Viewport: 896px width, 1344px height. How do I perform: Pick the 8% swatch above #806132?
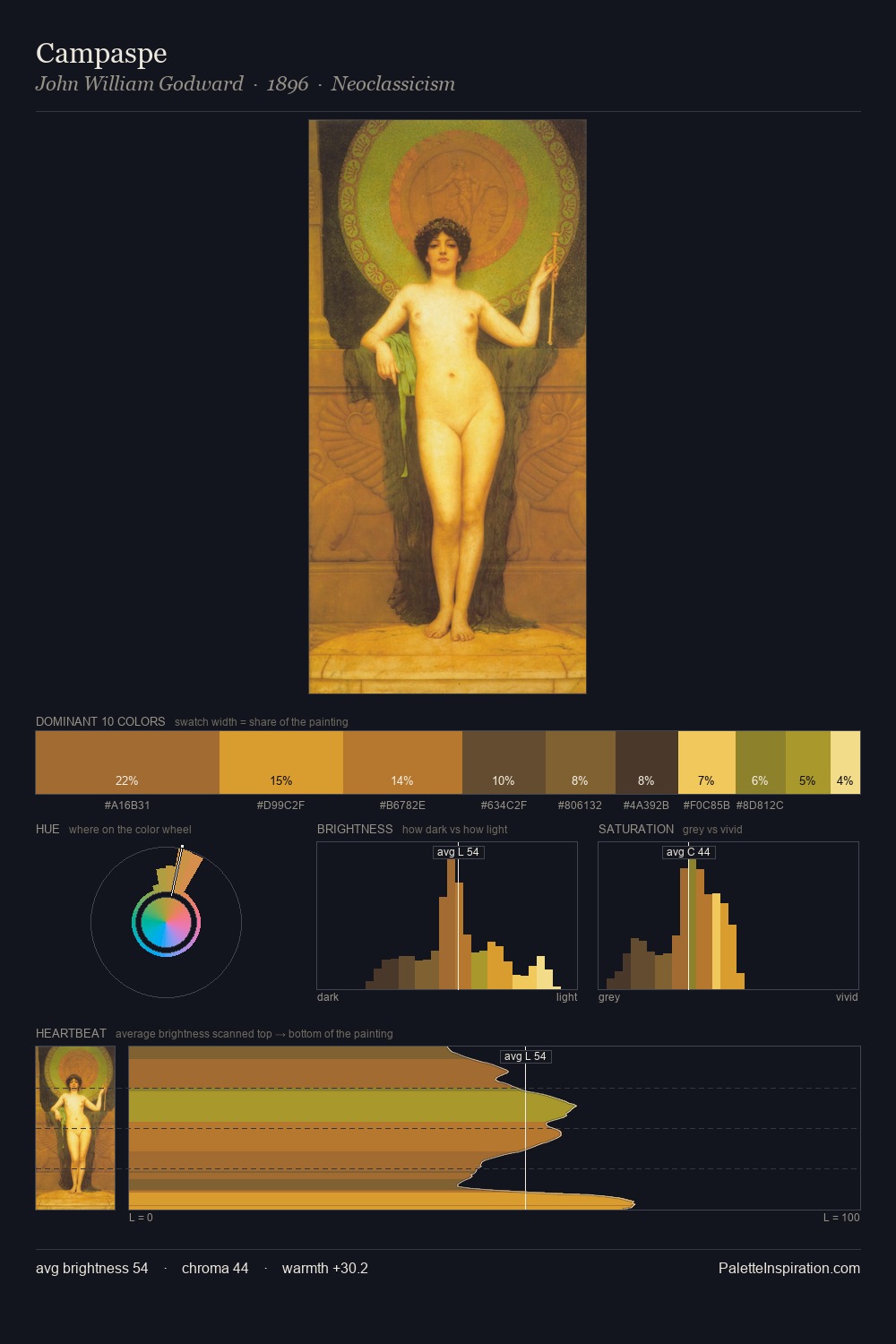[581, 762]
